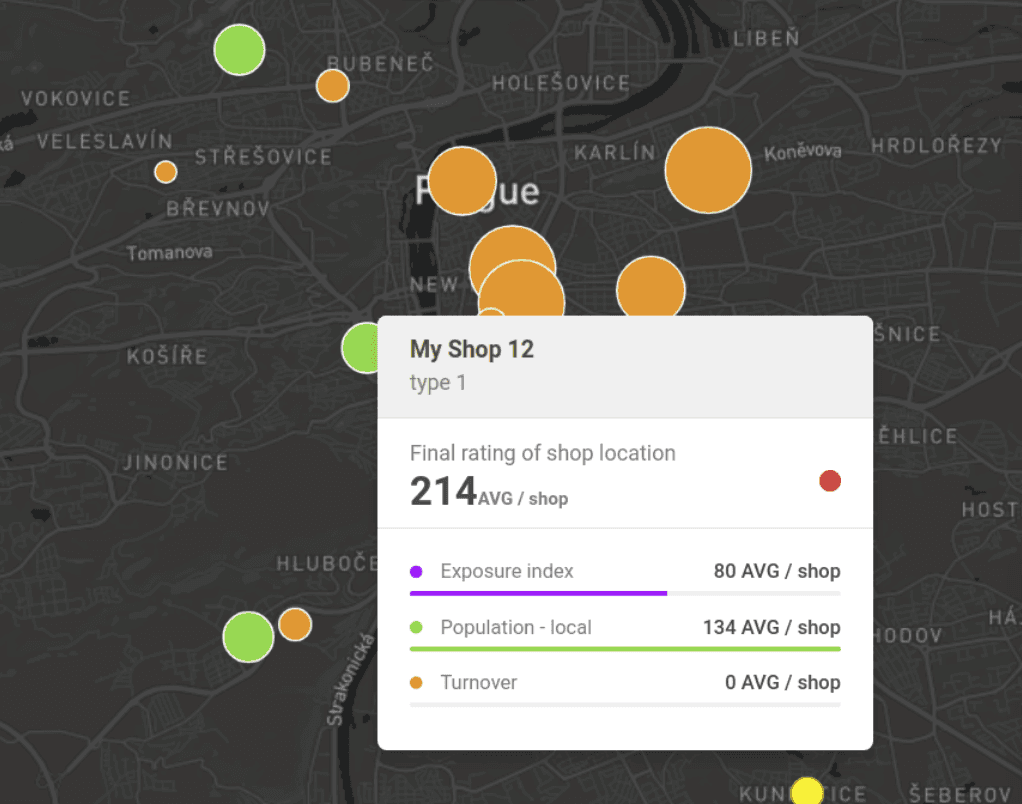Click the Břevnov map label
Image resolution: width=1022 pixels, height=804 pixels.
pos(218,208)
